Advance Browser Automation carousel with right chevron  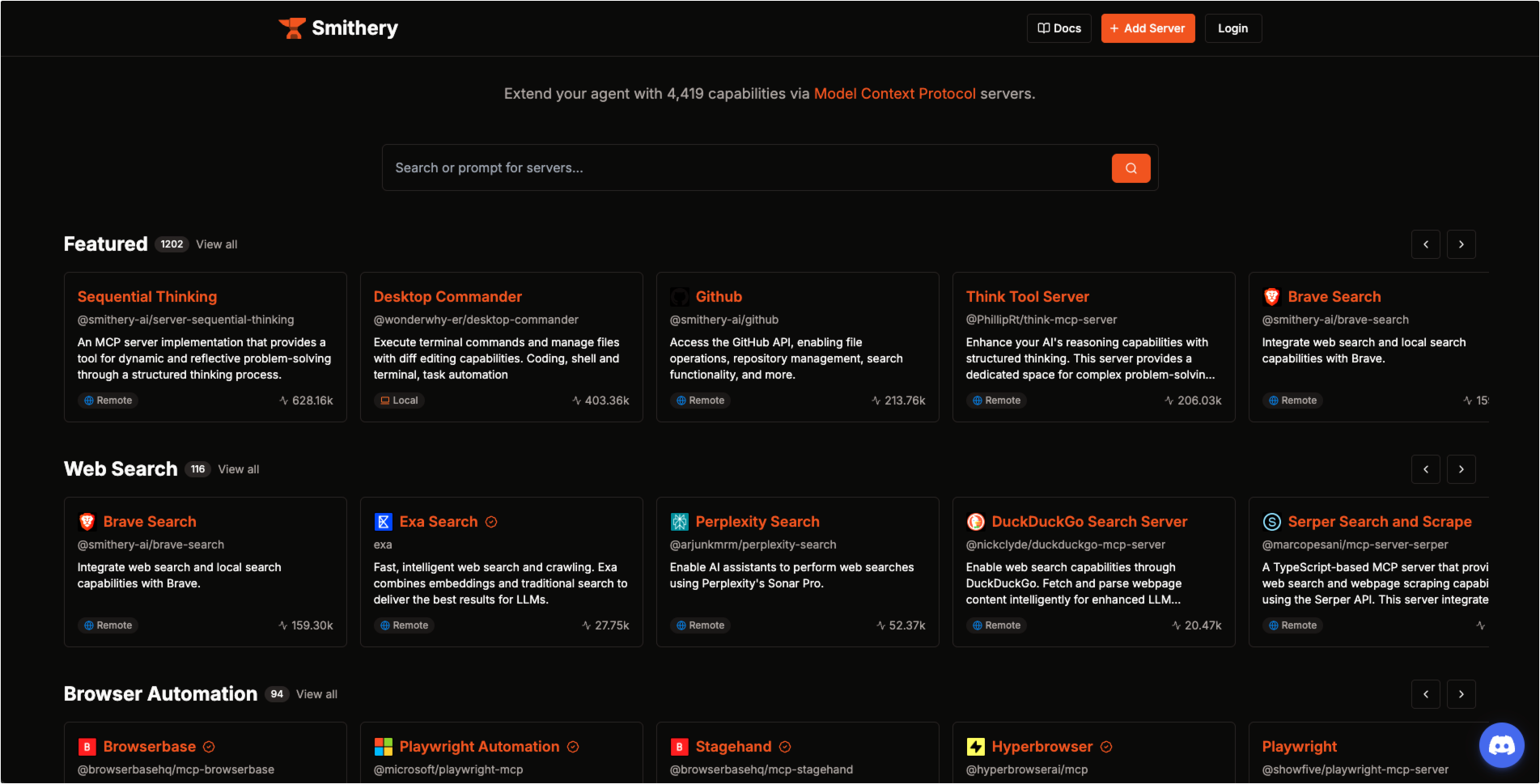[1461, 694]
